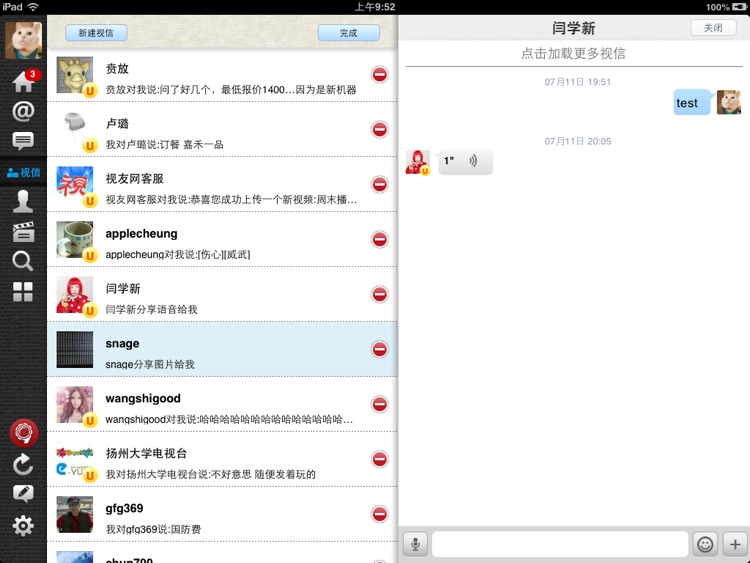The height and width of the screenshot is (563, 750).
Task: Open the search magnifier icon in sidebar
Action: point(23,261)
